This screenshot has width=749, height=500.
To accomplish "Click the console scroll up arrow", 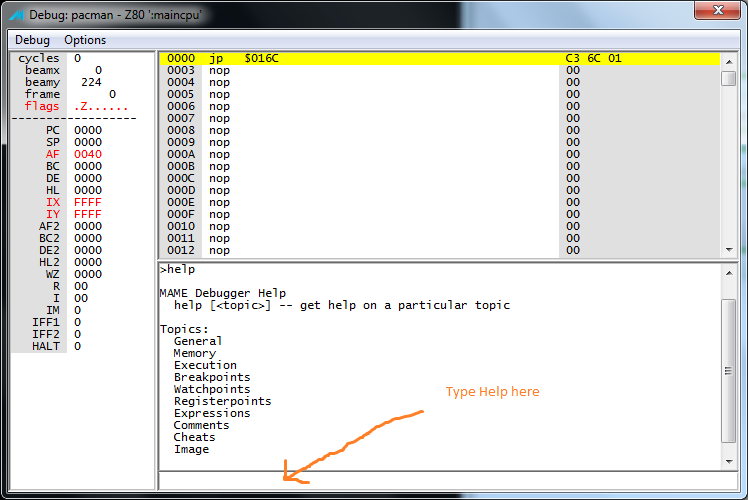I will pos(729,273).
